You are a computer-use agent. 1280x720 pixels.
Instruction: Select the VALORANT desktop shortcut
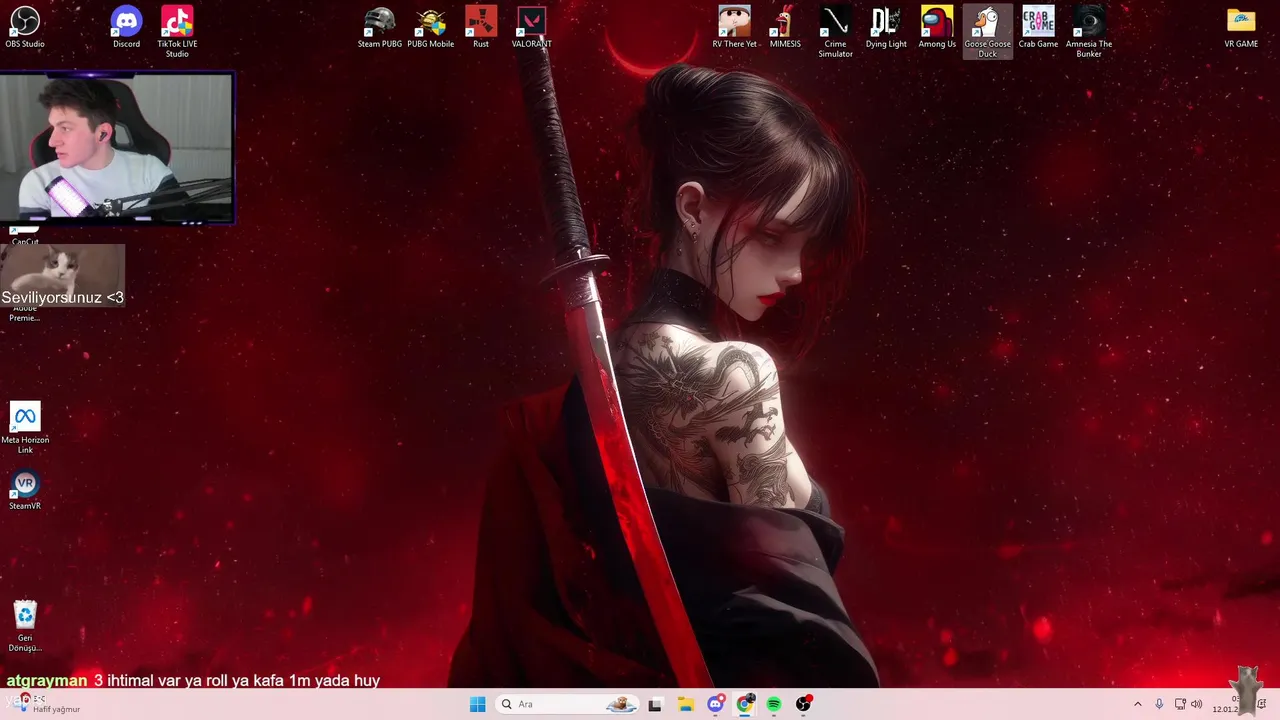click(x=531, y=28)
